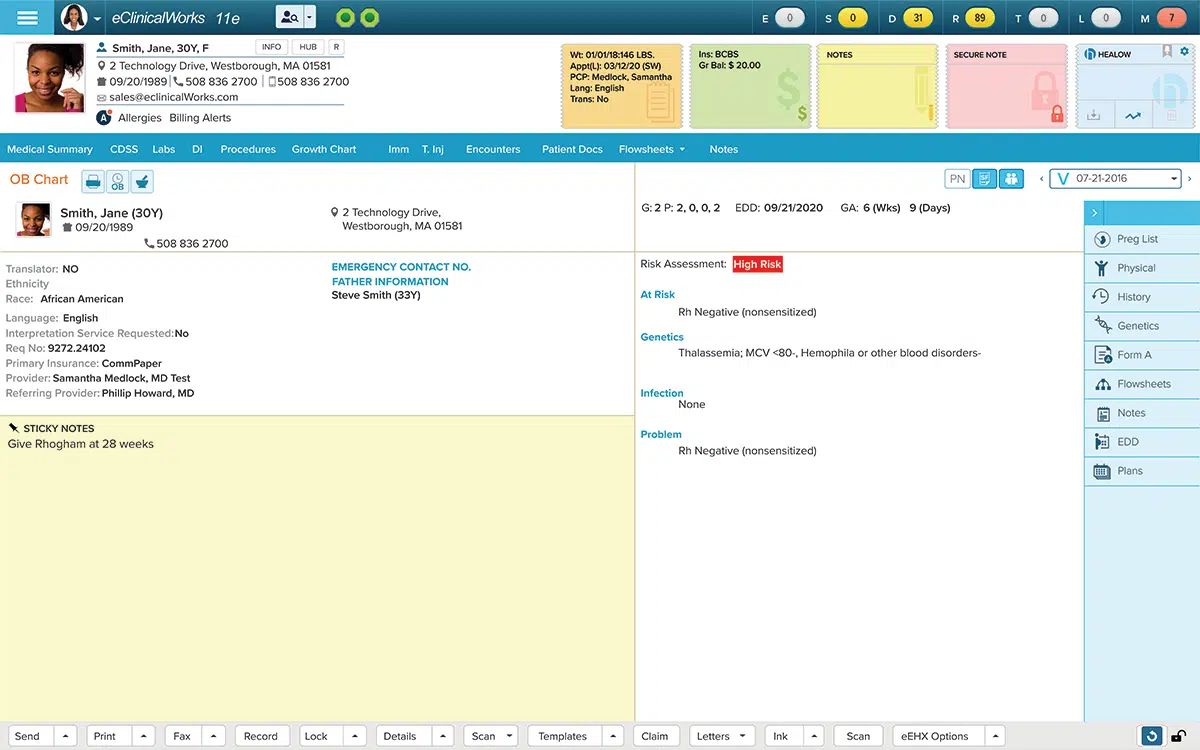Open the patient lookup icon in the top bar
Screen dimensions: 1200x750
pos(288,16)
